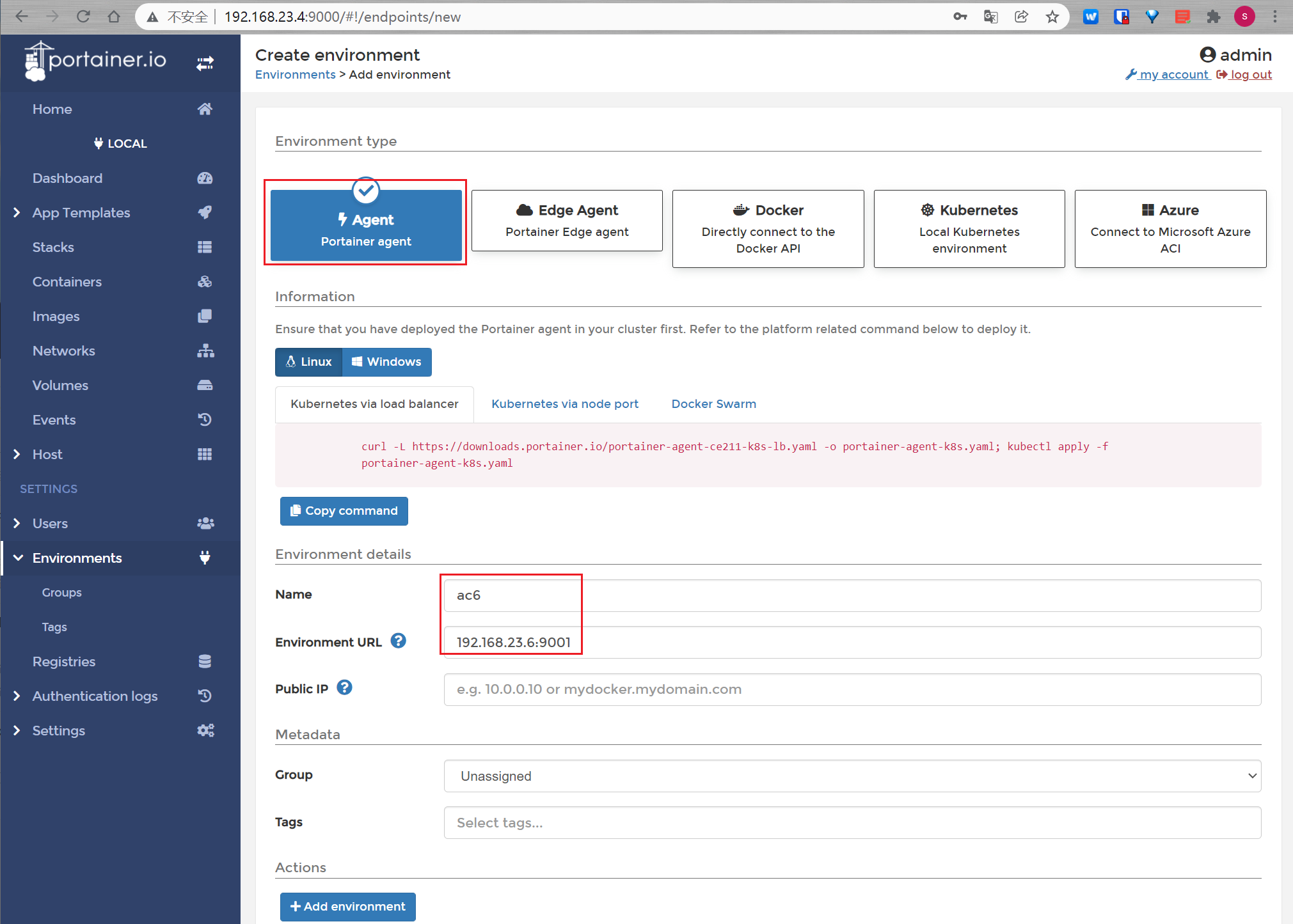
Task: Click the Containers cubes icon
Action: [x=205, y=282]
